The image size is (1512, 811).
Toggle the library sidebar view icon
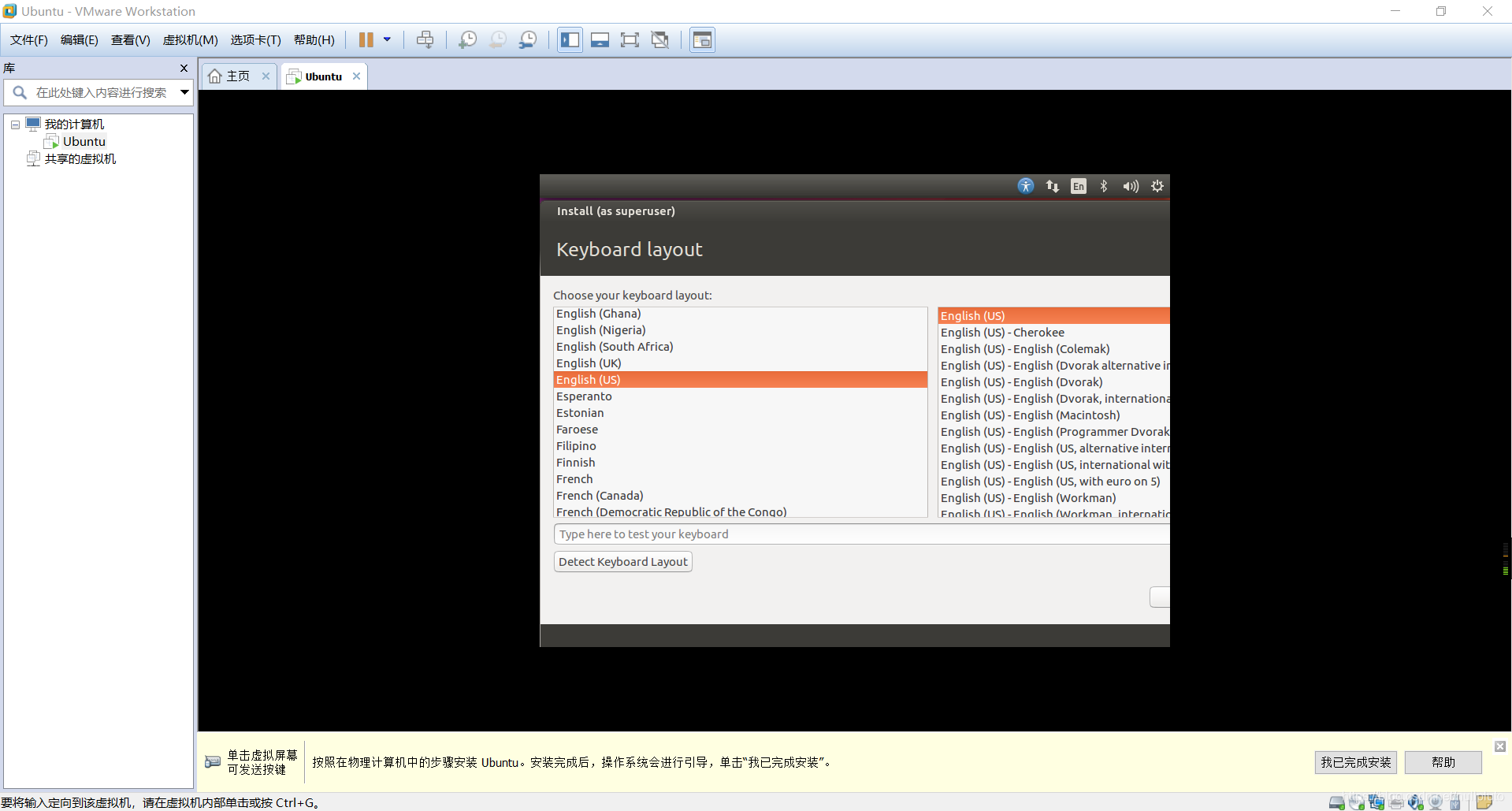click(x=570, y=40)
